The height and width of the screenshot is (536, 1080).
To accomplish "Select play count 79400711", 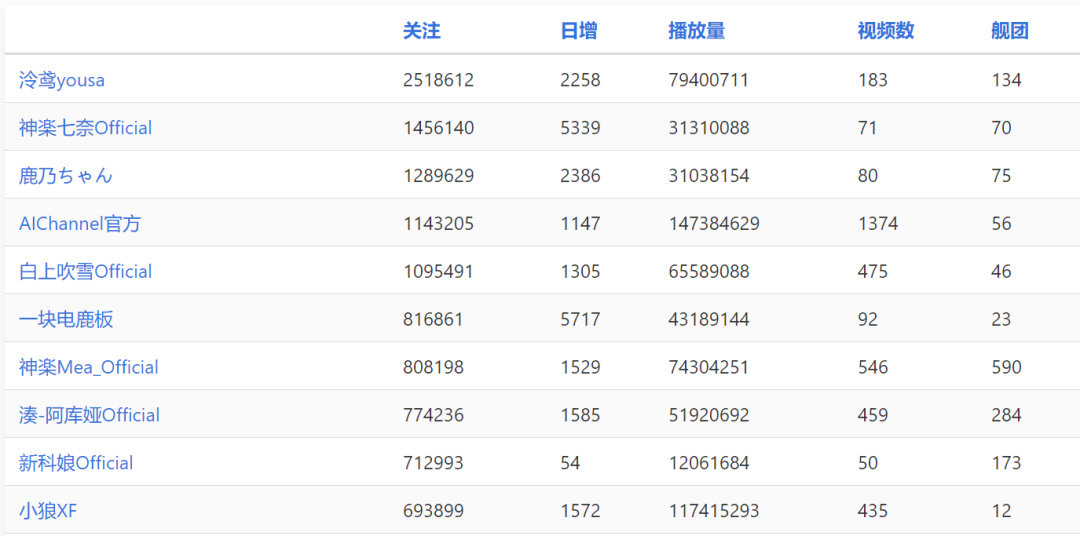I will [x=709, y=81].
